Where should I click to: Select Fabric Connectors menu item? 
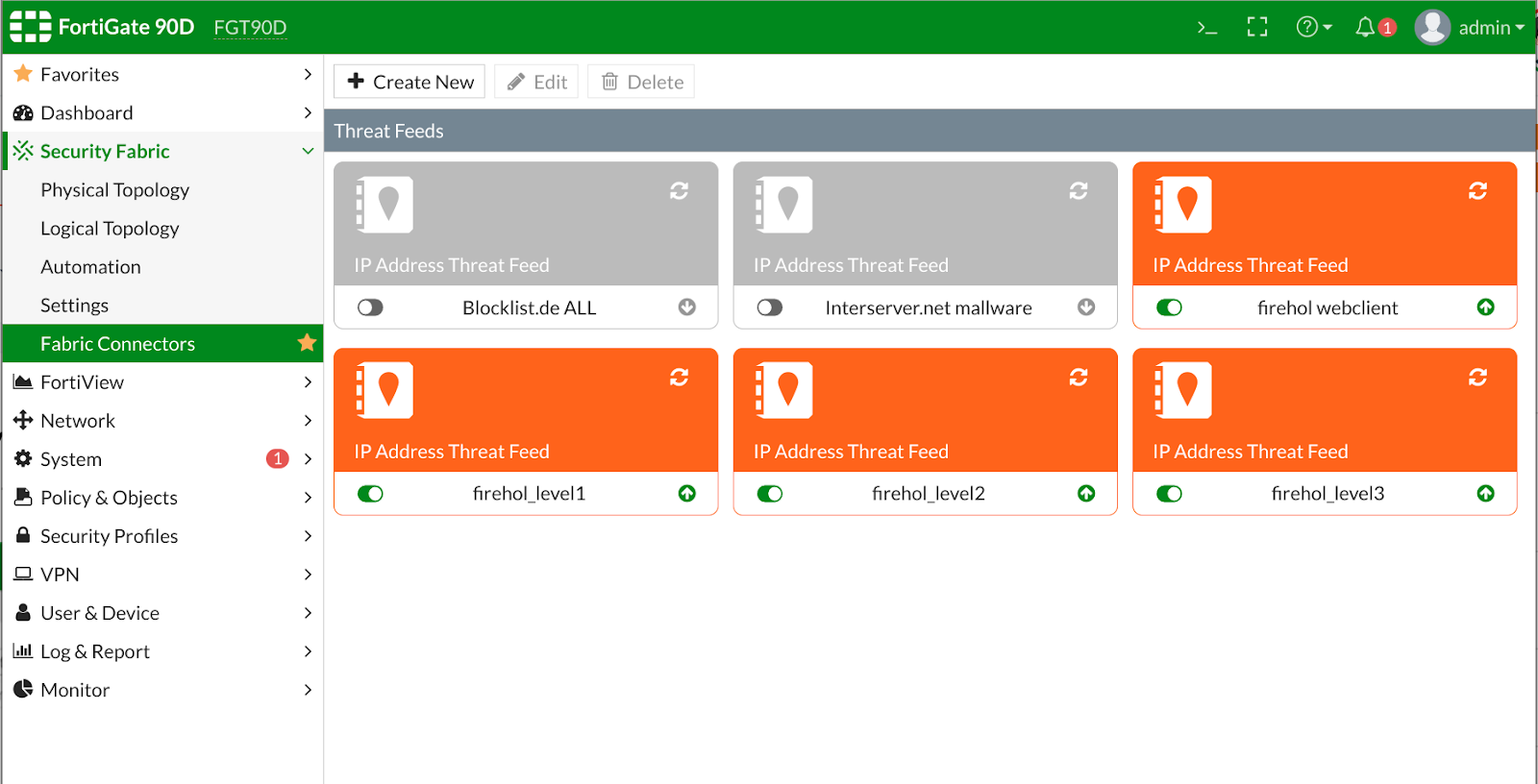tap(163, 343)
